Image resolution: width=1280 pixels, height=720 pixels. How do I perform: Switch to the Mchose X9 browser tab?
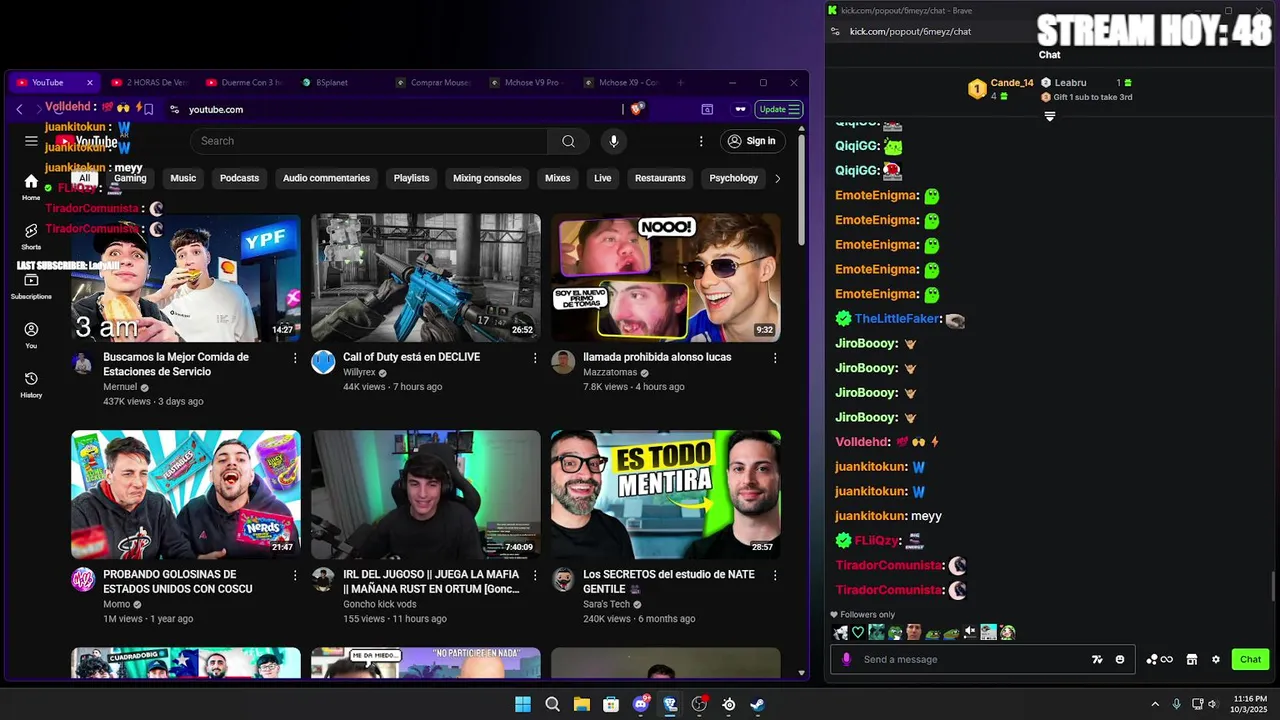coord(621,82)
